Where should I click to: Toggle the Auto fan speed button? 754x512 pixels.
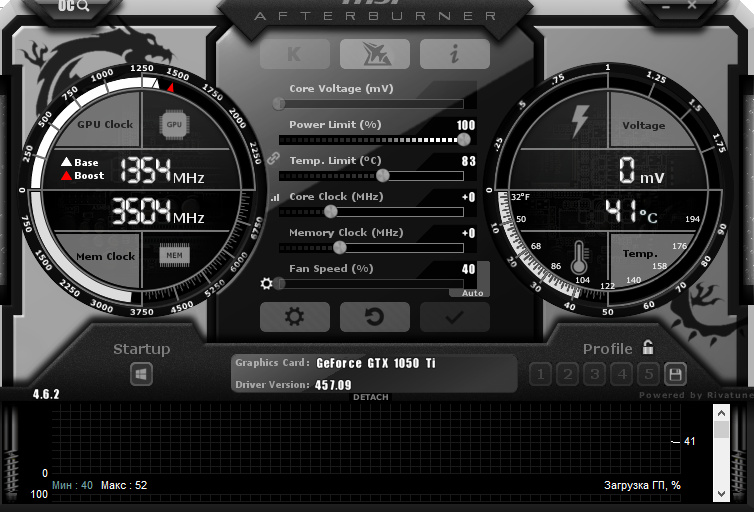pyautogui.click(x=472, y=293)
